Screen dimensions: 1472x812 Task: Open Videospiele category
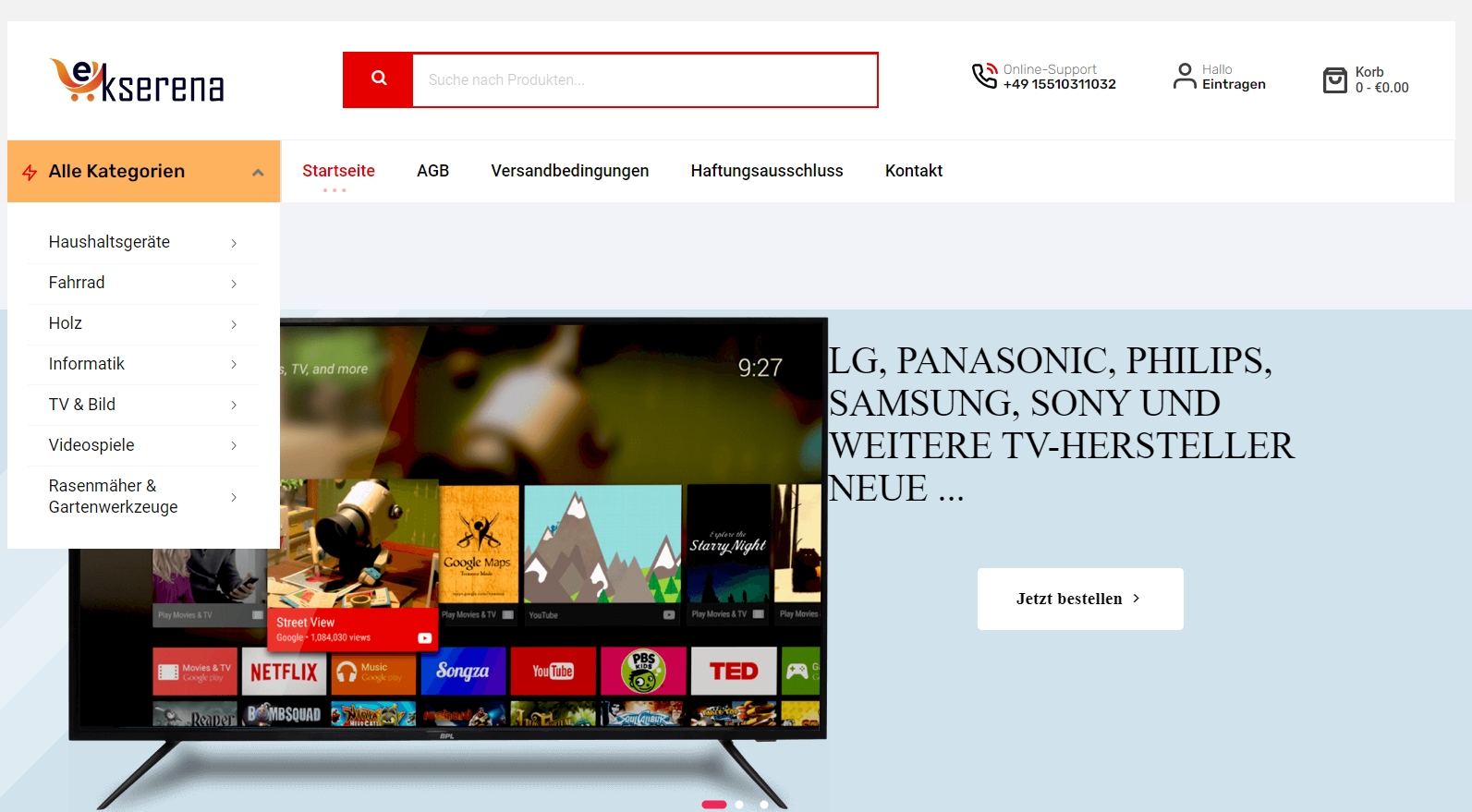[91, 445]
